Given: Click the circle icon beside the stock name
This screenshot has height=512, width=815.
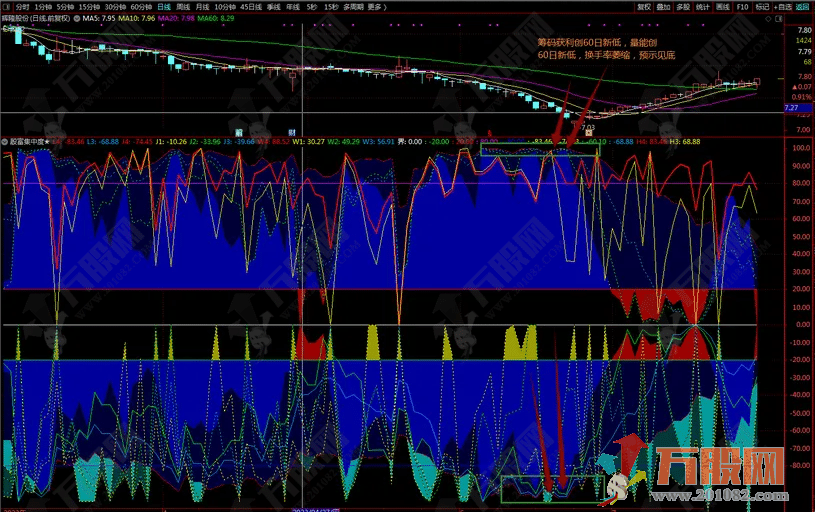Looking at the screenshot, I should [x=77, y=18].
